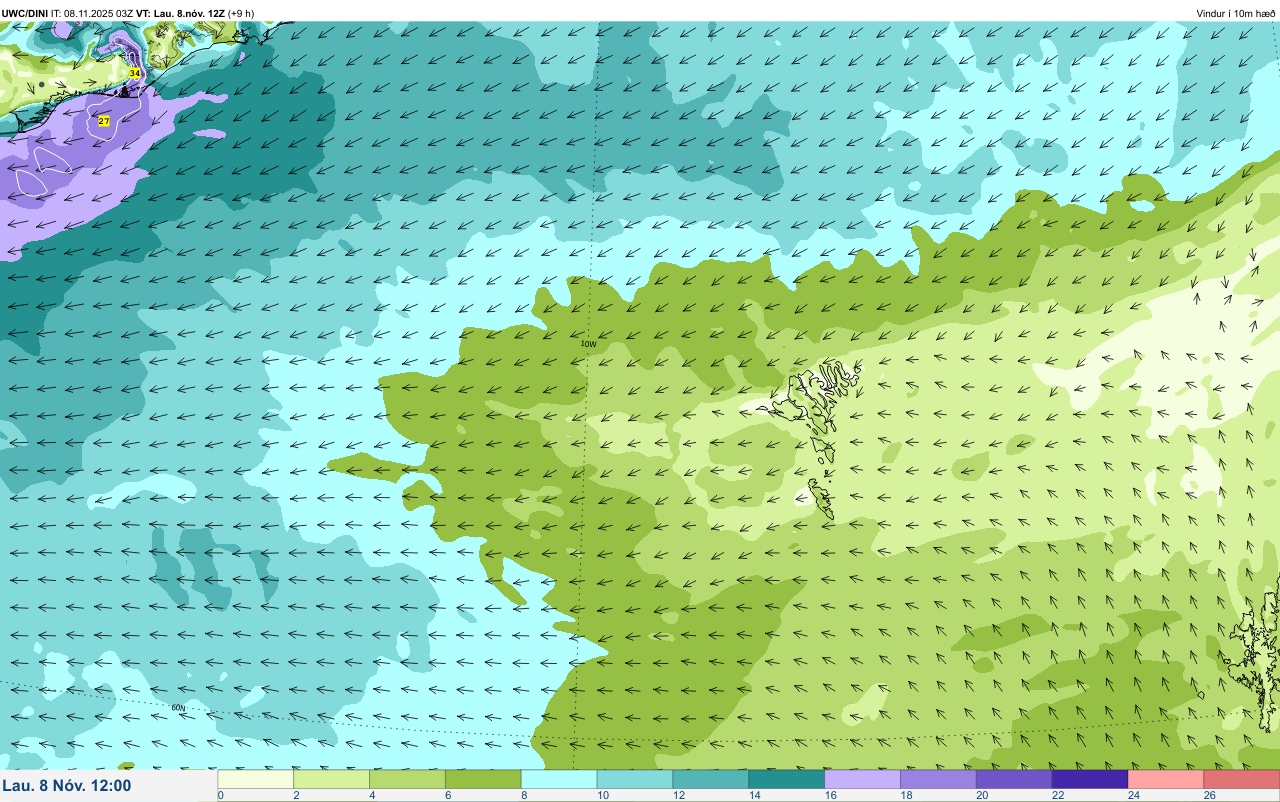This screenshot has width=1280, height=802.
Task: Click the 4–6 m/s green legend swatch
Action: 407,779
